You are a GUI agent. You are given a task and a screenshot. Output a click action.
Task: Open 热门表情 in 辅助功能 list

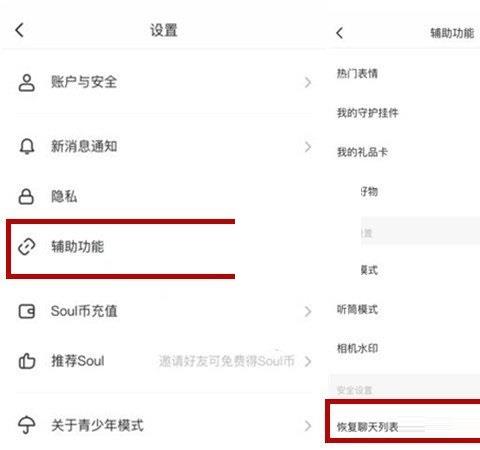tap(357, 73)
